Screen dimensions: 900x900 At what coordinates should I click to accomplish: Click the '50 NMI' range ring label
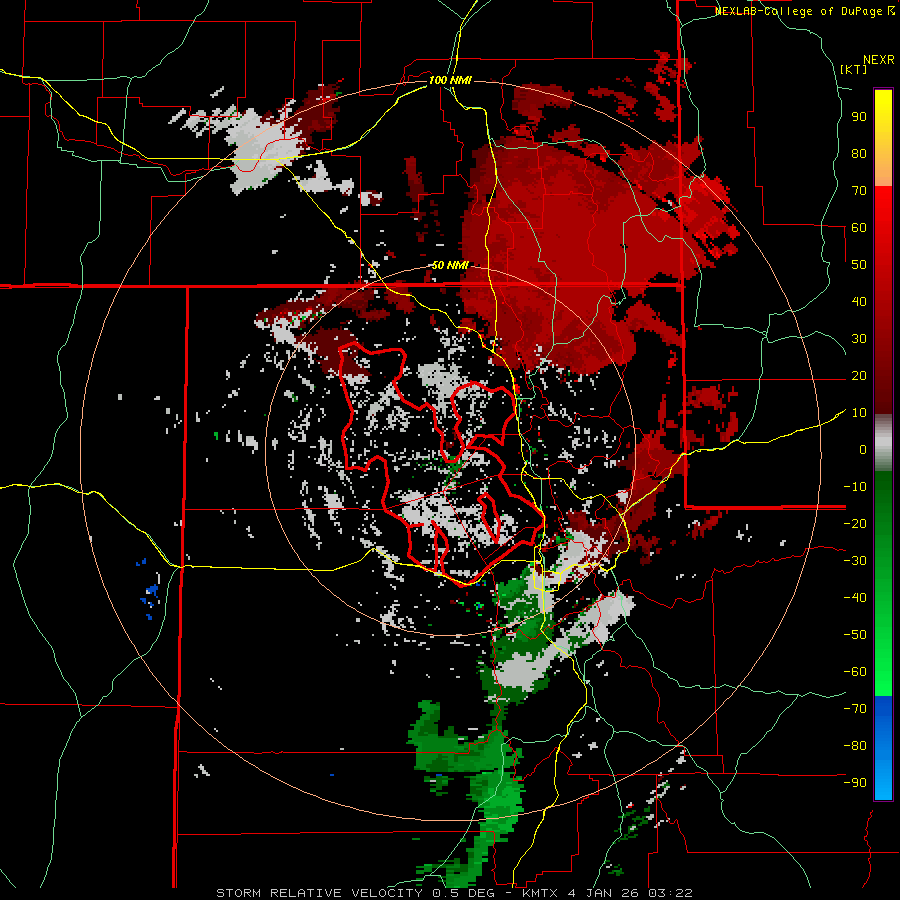coord(450,265)
